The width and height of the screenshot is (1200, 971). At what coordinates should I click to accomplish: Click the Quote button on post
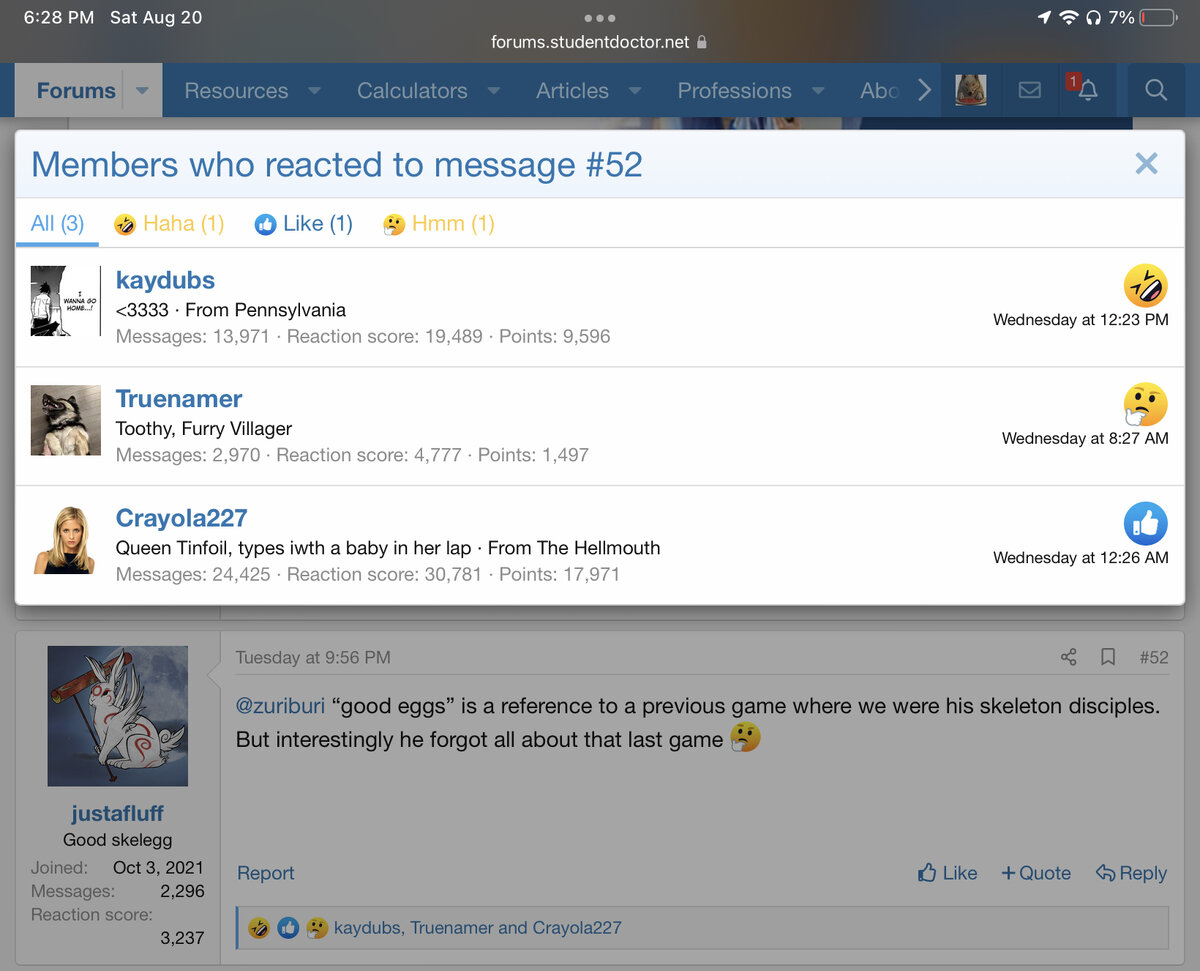pyautogui.click(x=1036, y=873)
